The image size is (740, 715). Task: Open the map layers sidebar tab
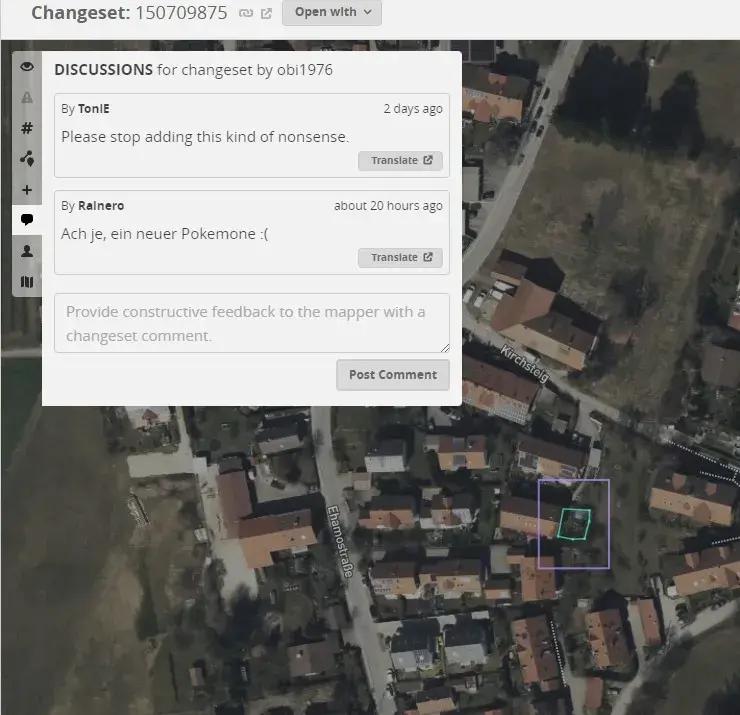pos(27,282)
